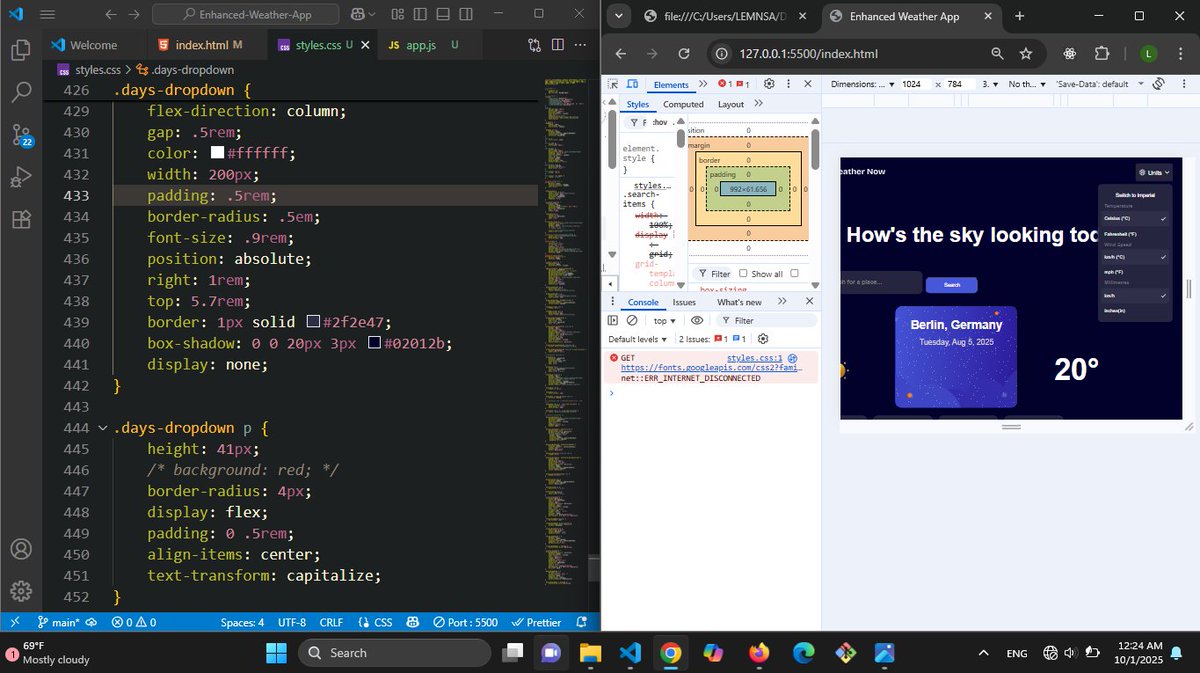Collapse the .days-dropdown p rule on line 444
The image size is (1200, 673).
click(103, 427)
